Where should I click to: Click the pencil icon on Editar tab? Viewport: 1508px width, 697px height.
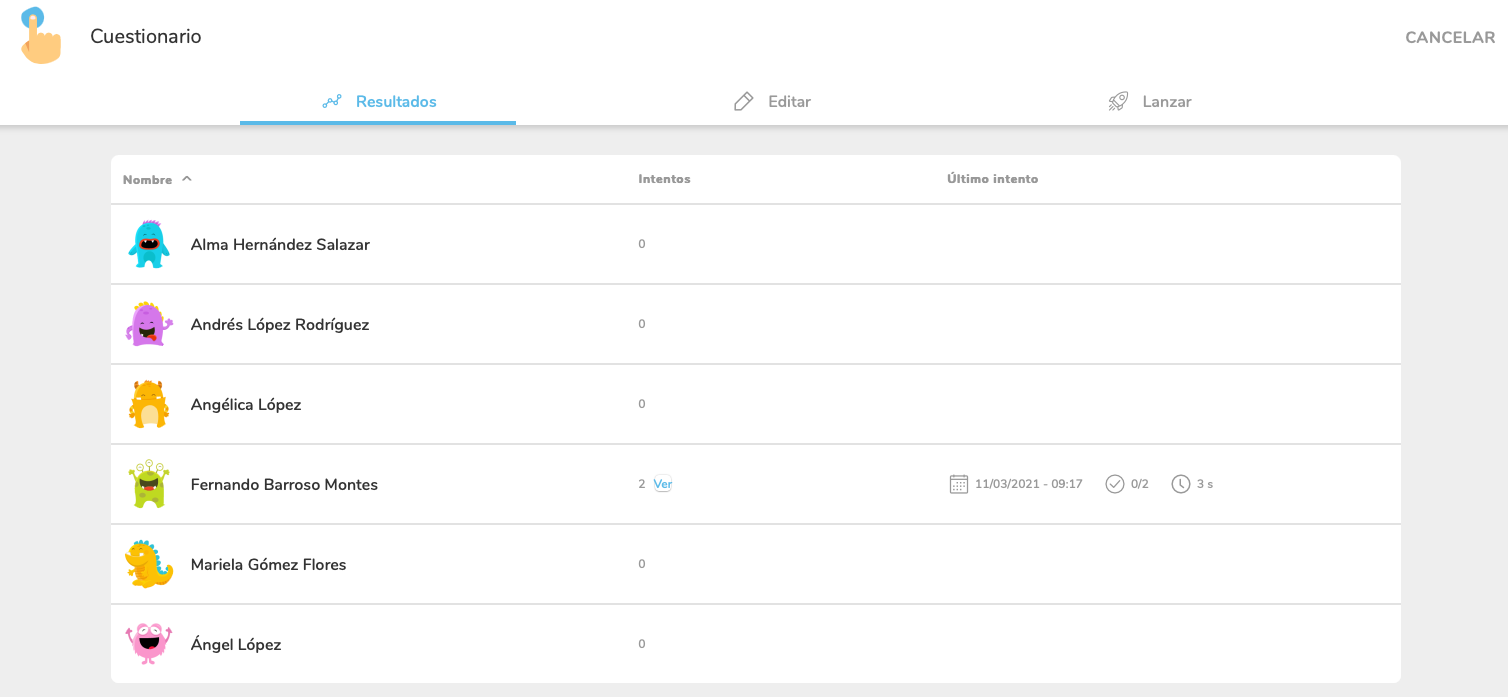[743, 102]
